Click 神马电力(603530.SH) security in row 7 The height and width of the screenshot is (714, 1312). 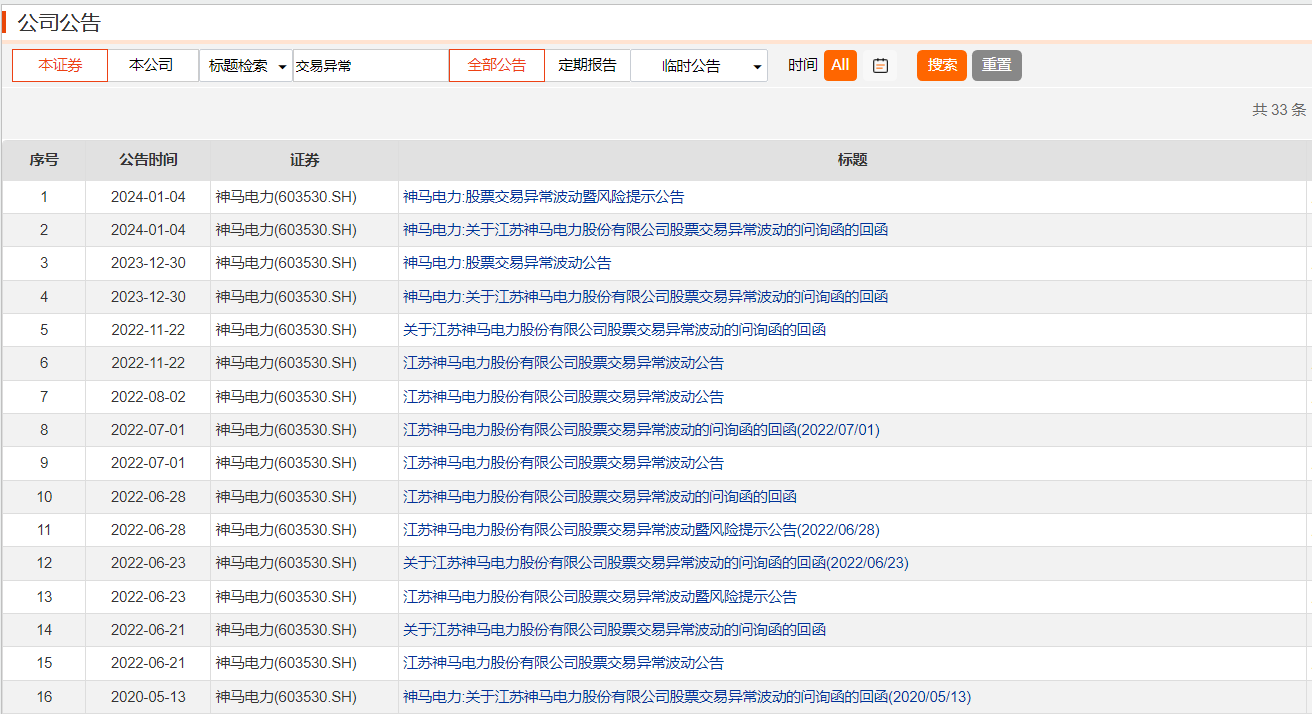point(286,397)
